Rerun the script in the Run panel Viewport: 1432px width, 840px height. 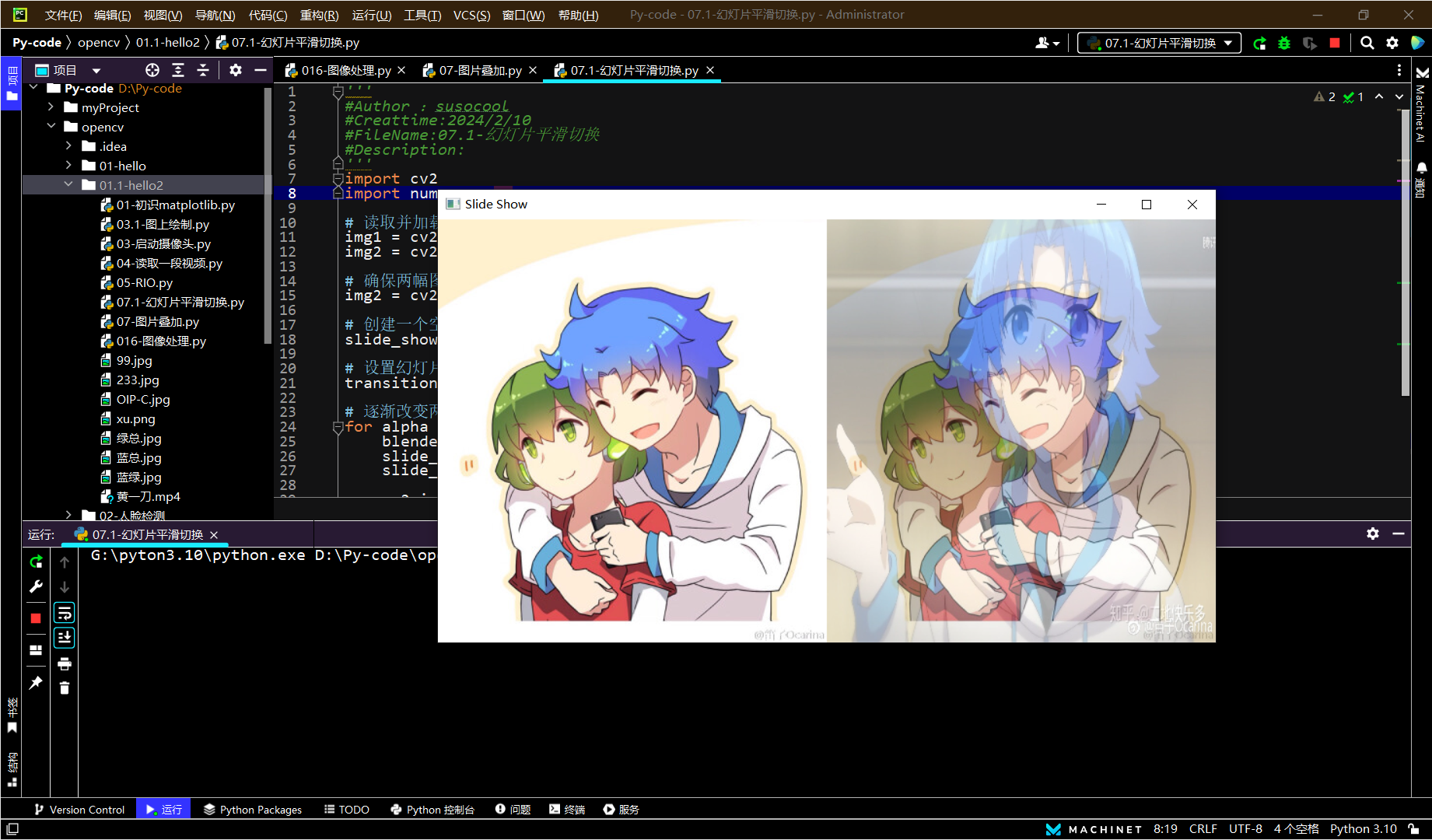coord(36,562)
